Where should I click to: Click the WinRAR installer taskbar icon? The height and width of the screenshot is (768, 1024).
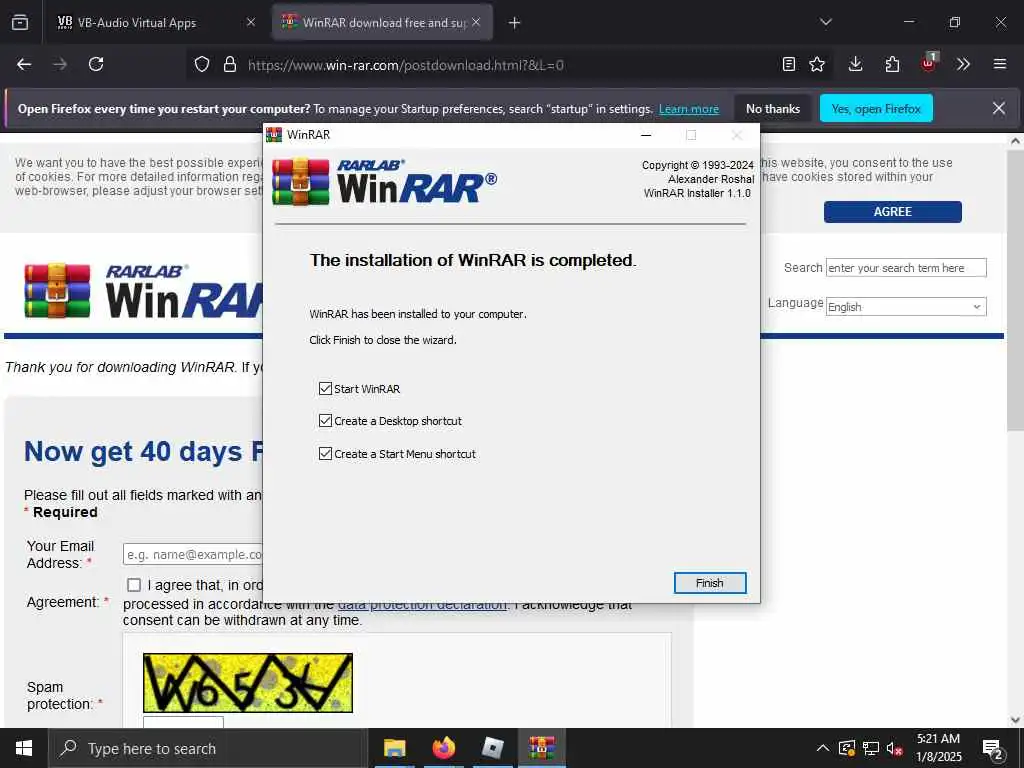click(541, 748)
